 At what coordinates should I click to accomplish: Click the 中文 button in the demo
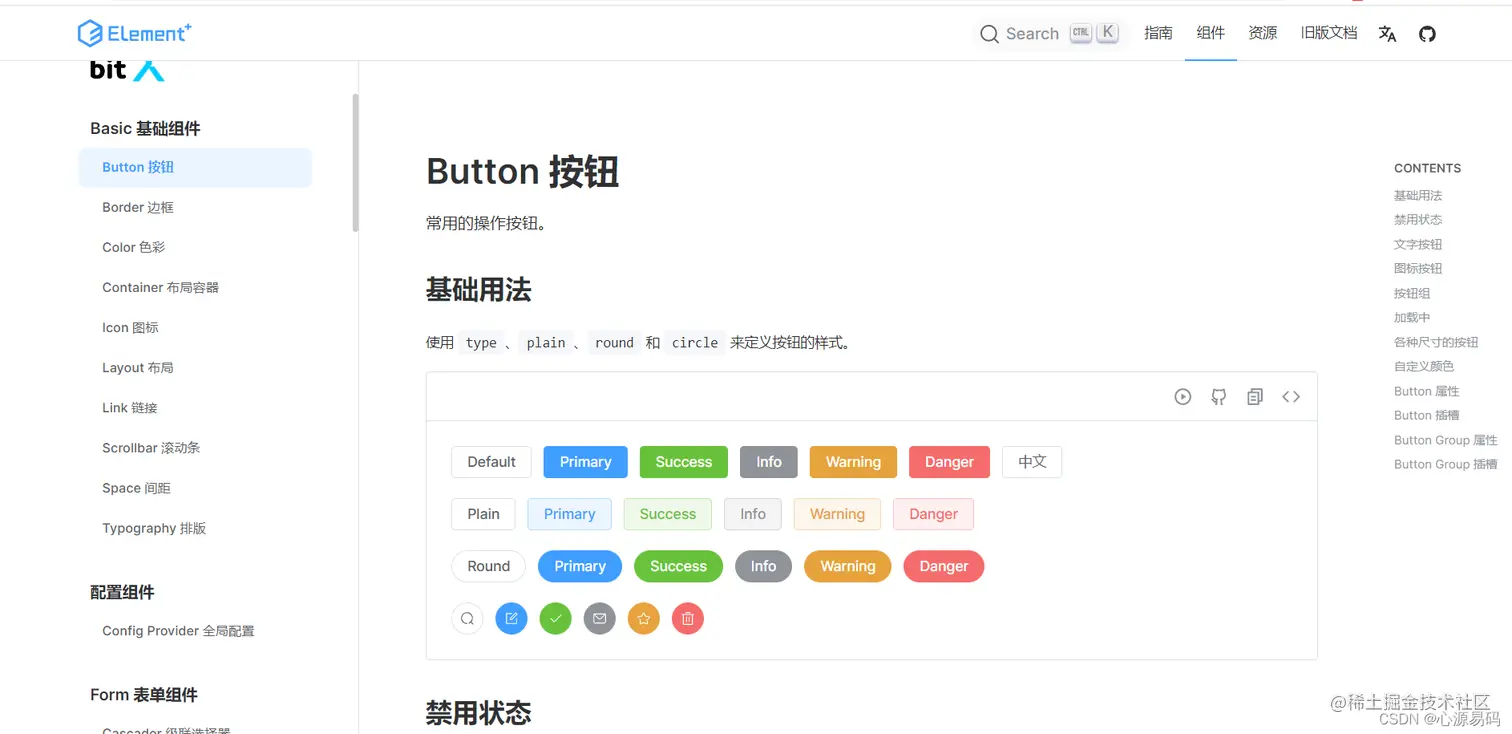1031,461
